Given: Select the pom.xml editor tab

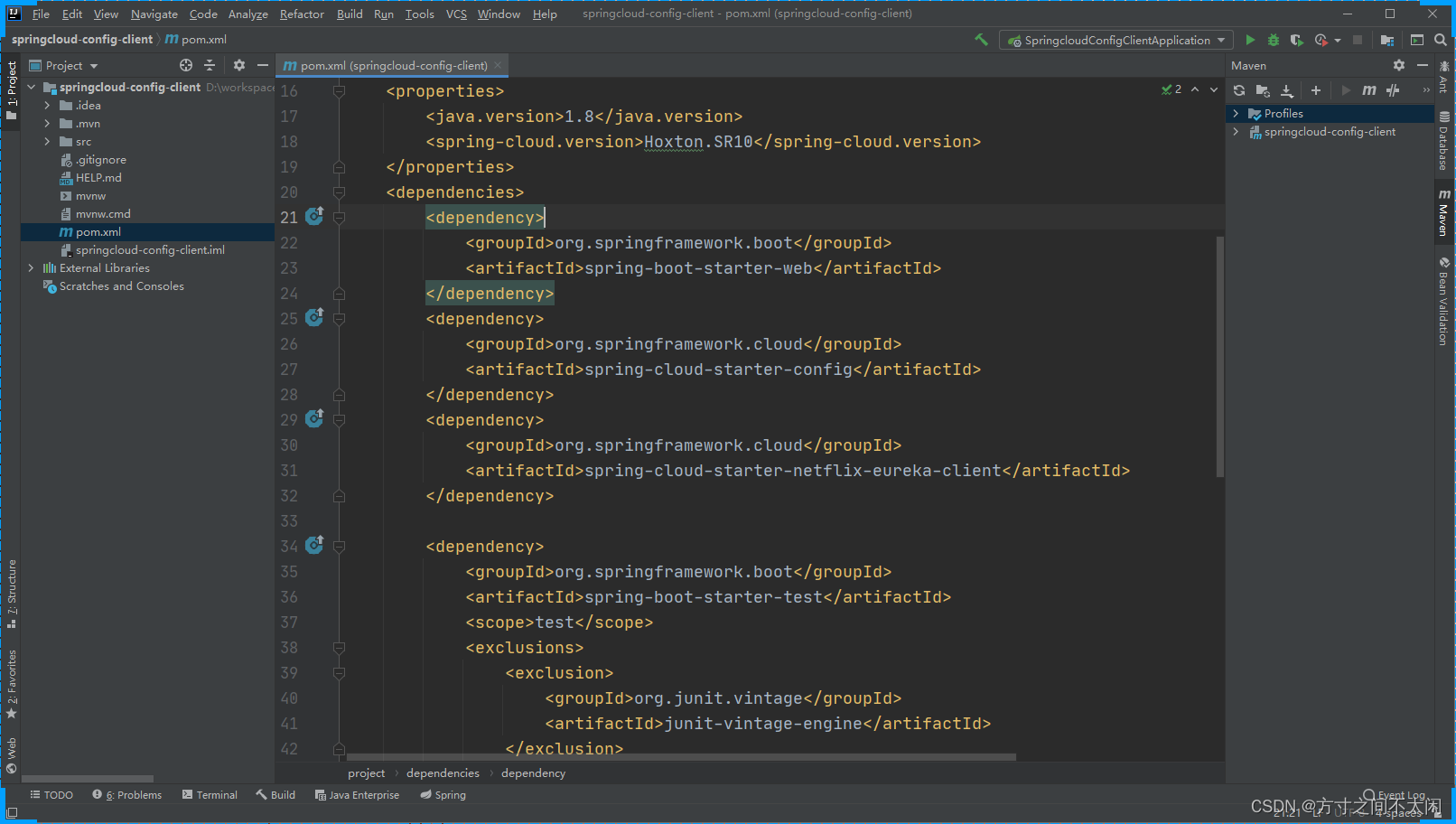Looking at the screenshot, I should (x=393, y=65).
